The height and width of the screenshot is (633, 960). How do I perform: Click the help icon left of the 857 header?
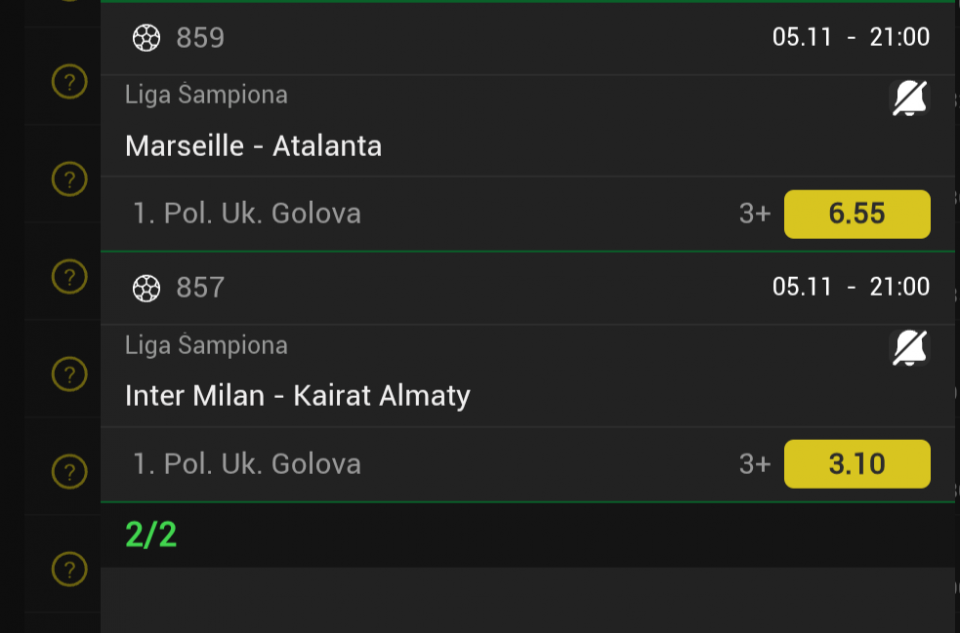[69, 275]
